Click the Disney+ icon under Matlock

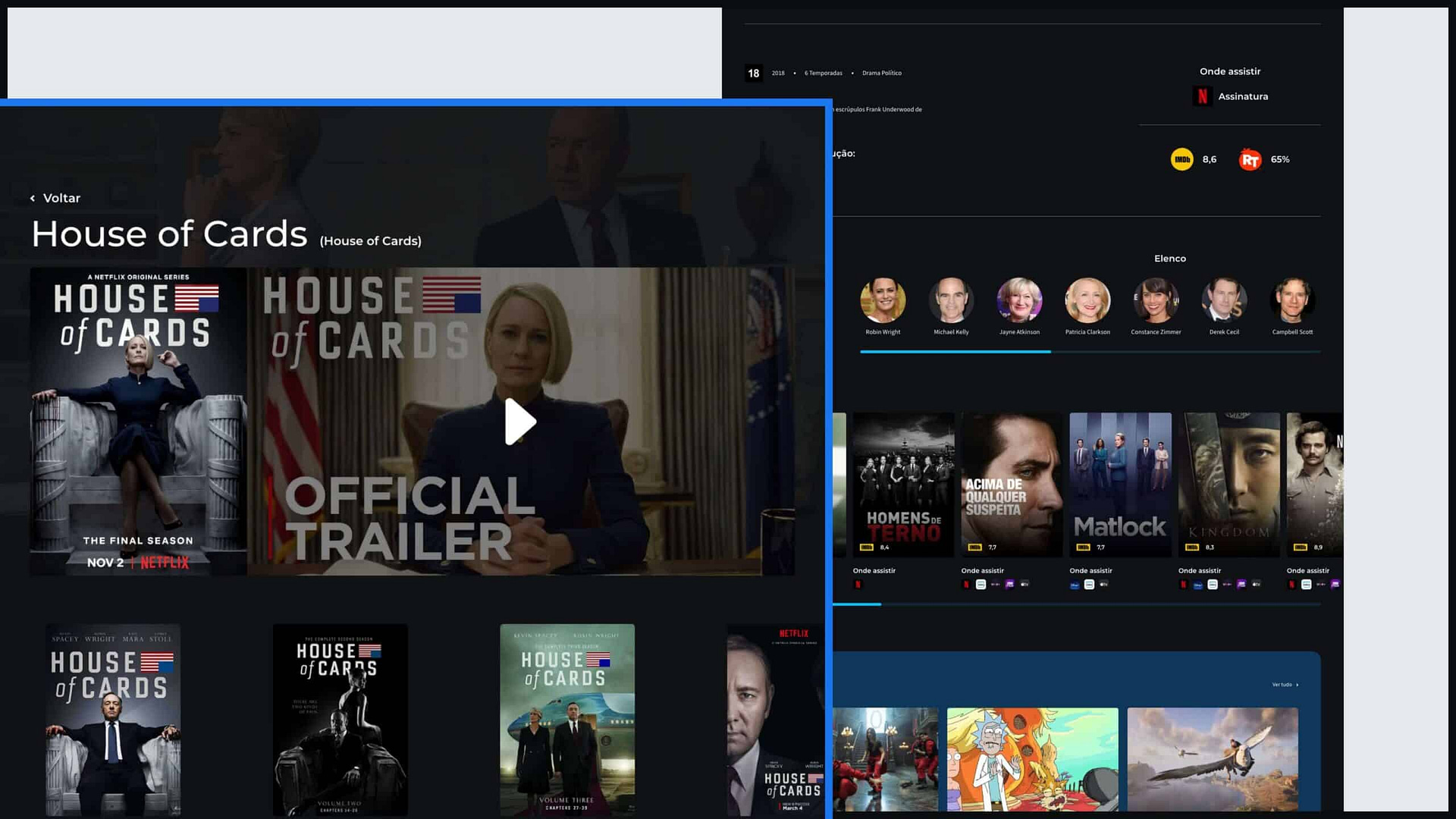pos(1075,585)
